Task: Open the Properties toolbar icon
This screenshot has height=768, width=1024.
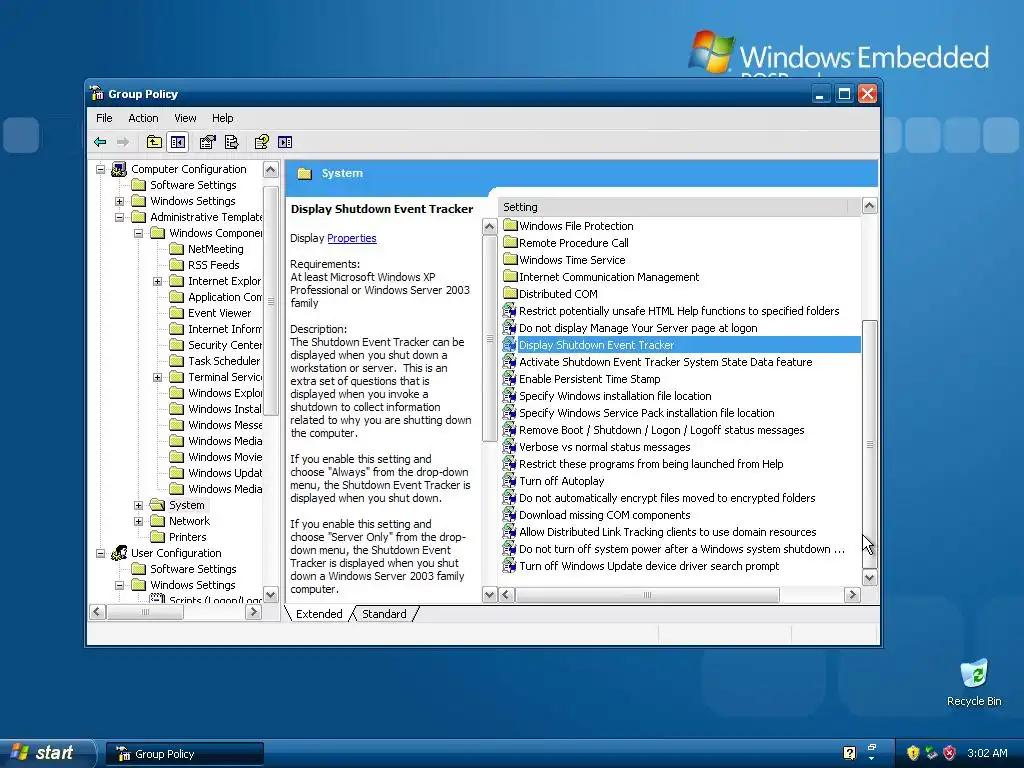Action: [208, 142]
